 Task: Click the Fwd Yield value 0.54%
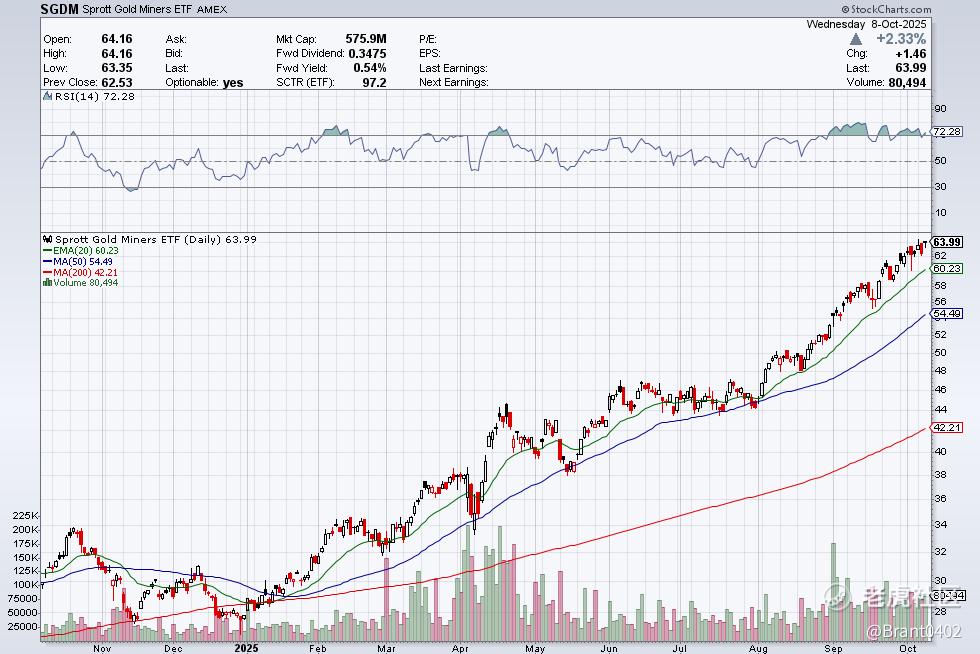[369, 68]
